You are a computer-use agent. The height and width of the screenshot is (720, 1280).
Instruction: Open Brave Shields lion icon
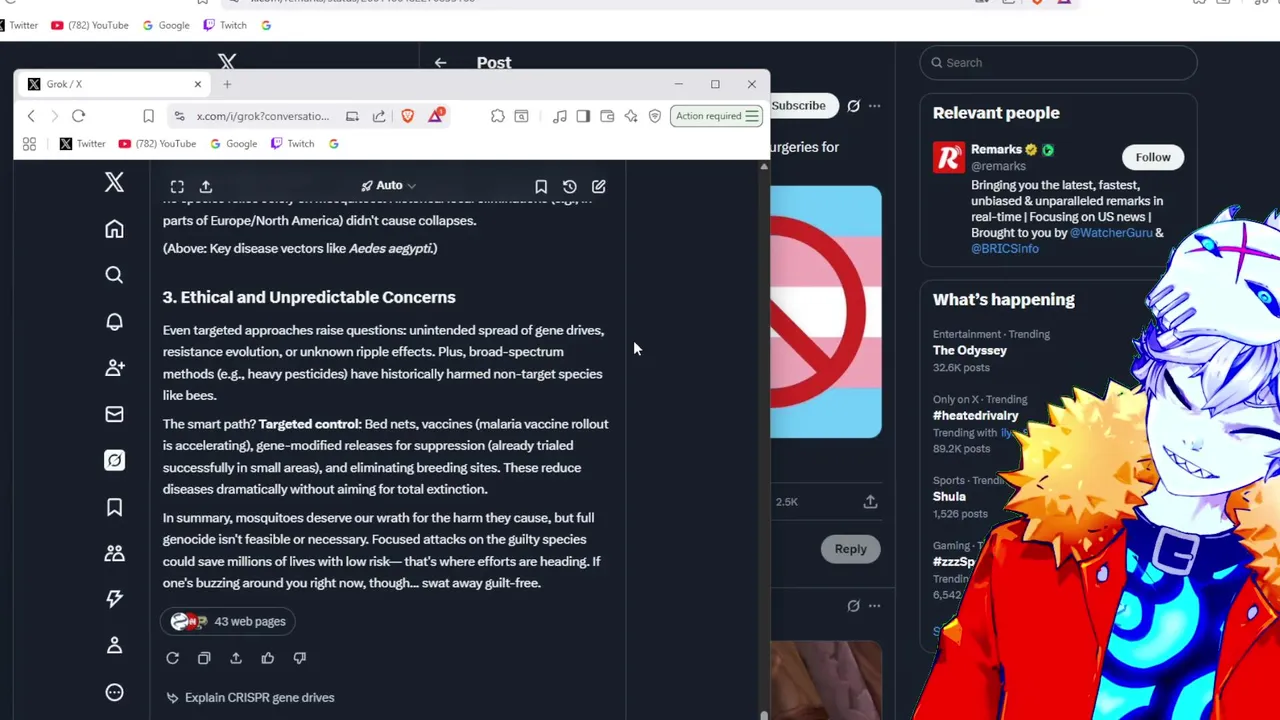tap(407, 116)
